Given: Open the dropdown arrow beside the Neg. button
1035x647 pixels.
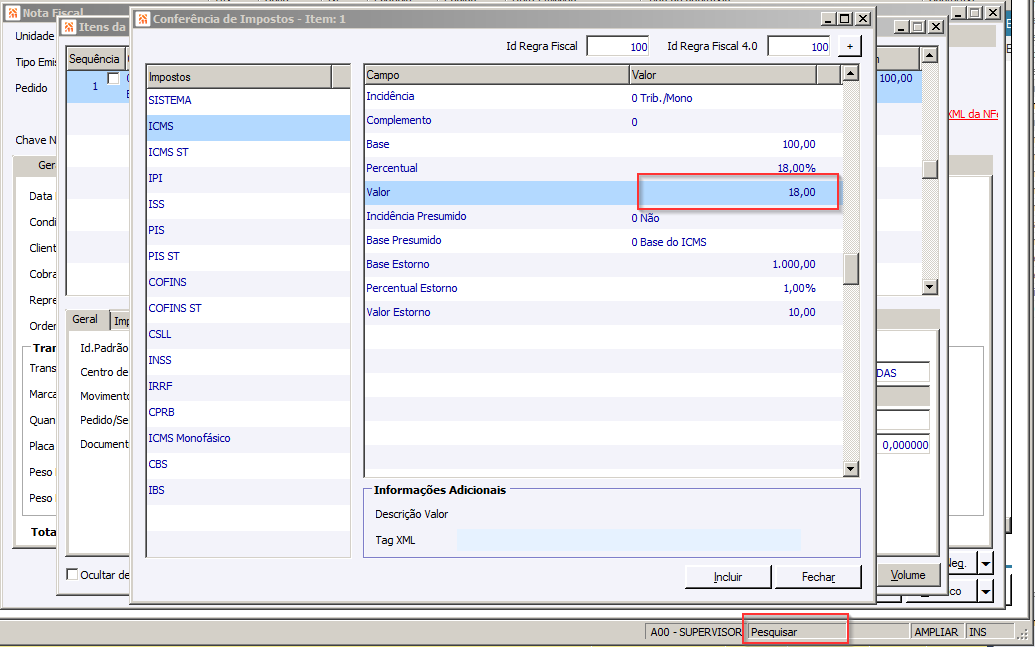Looking at the screenshot, I should [x=985, y=564].
